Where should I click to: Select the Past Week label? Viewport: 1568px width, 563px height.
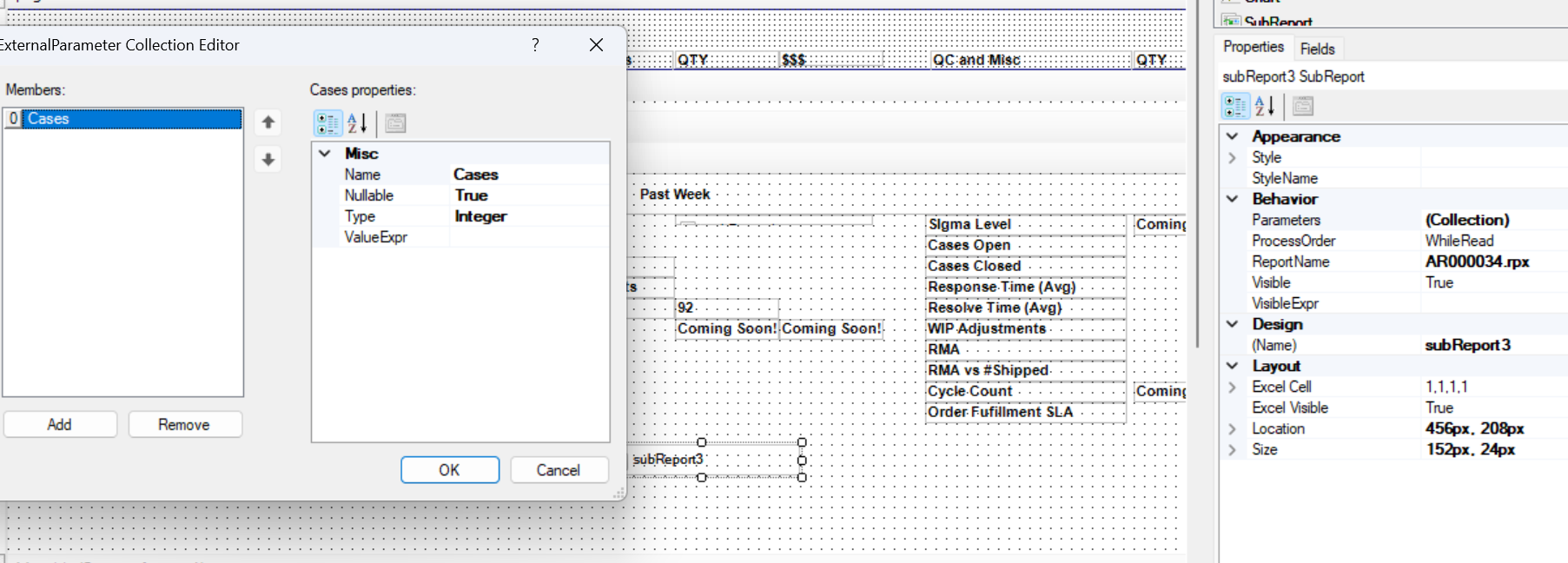[675, 195]
